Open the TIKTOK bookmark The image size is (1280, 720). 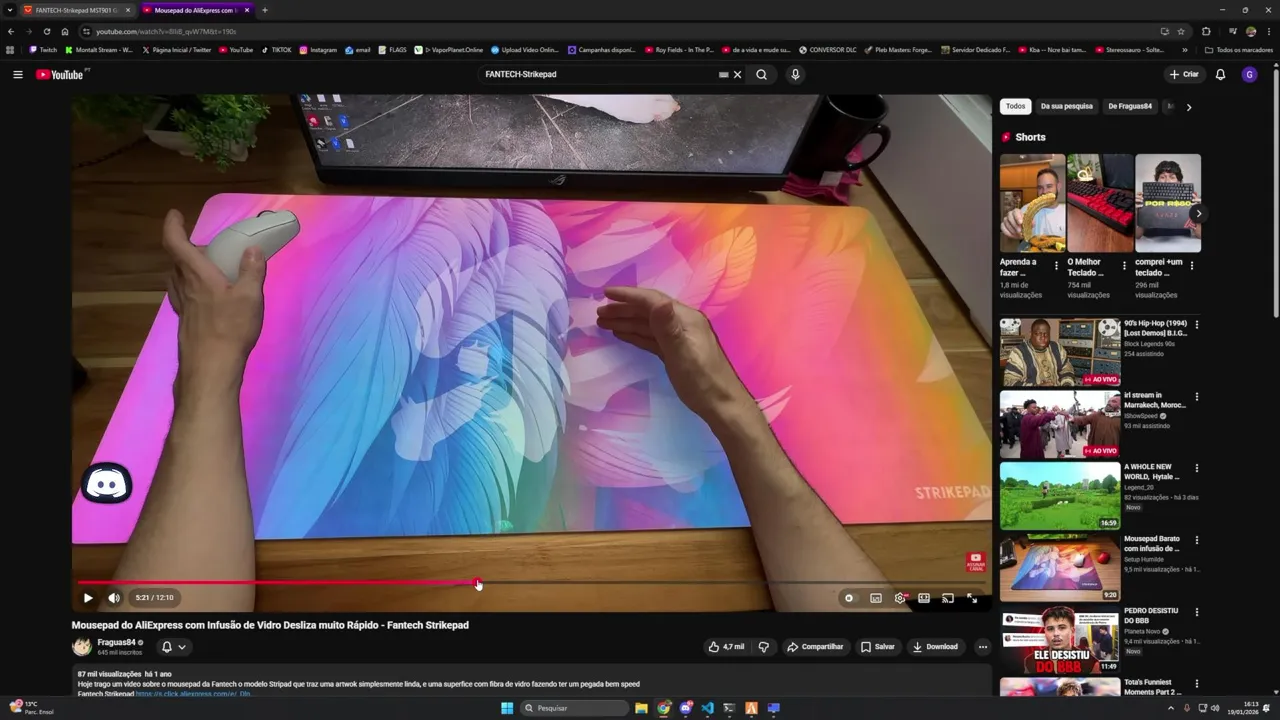277,50
